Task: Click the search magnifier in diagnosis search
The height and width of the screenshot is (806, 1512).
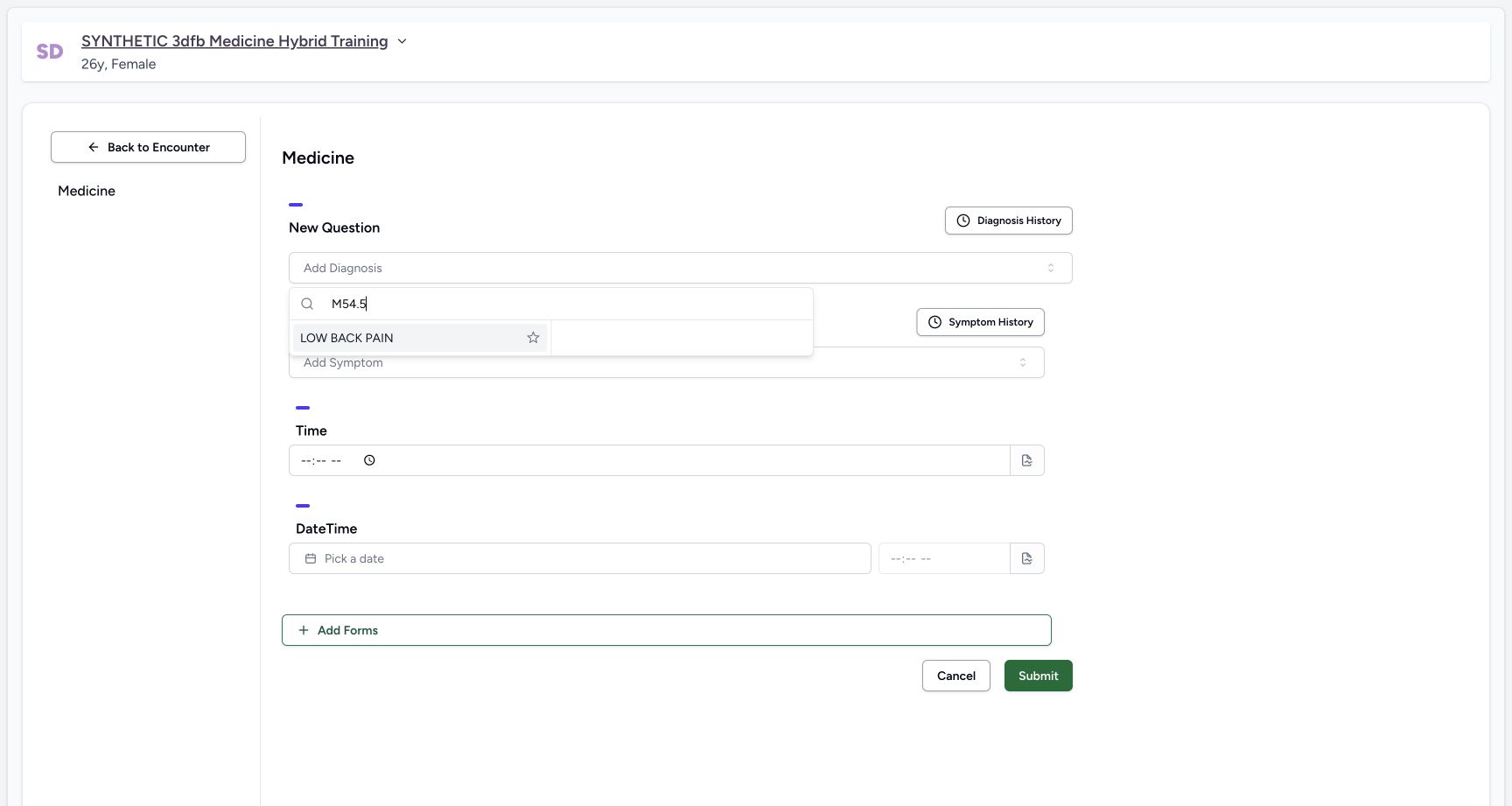Action: point(307,304)
